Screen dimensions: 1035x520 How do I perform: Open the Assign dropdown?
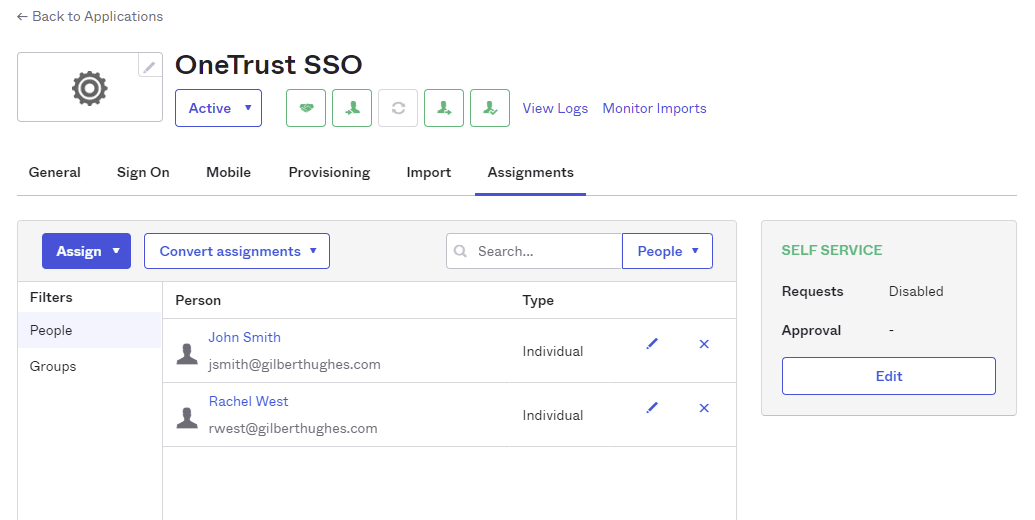86,251
